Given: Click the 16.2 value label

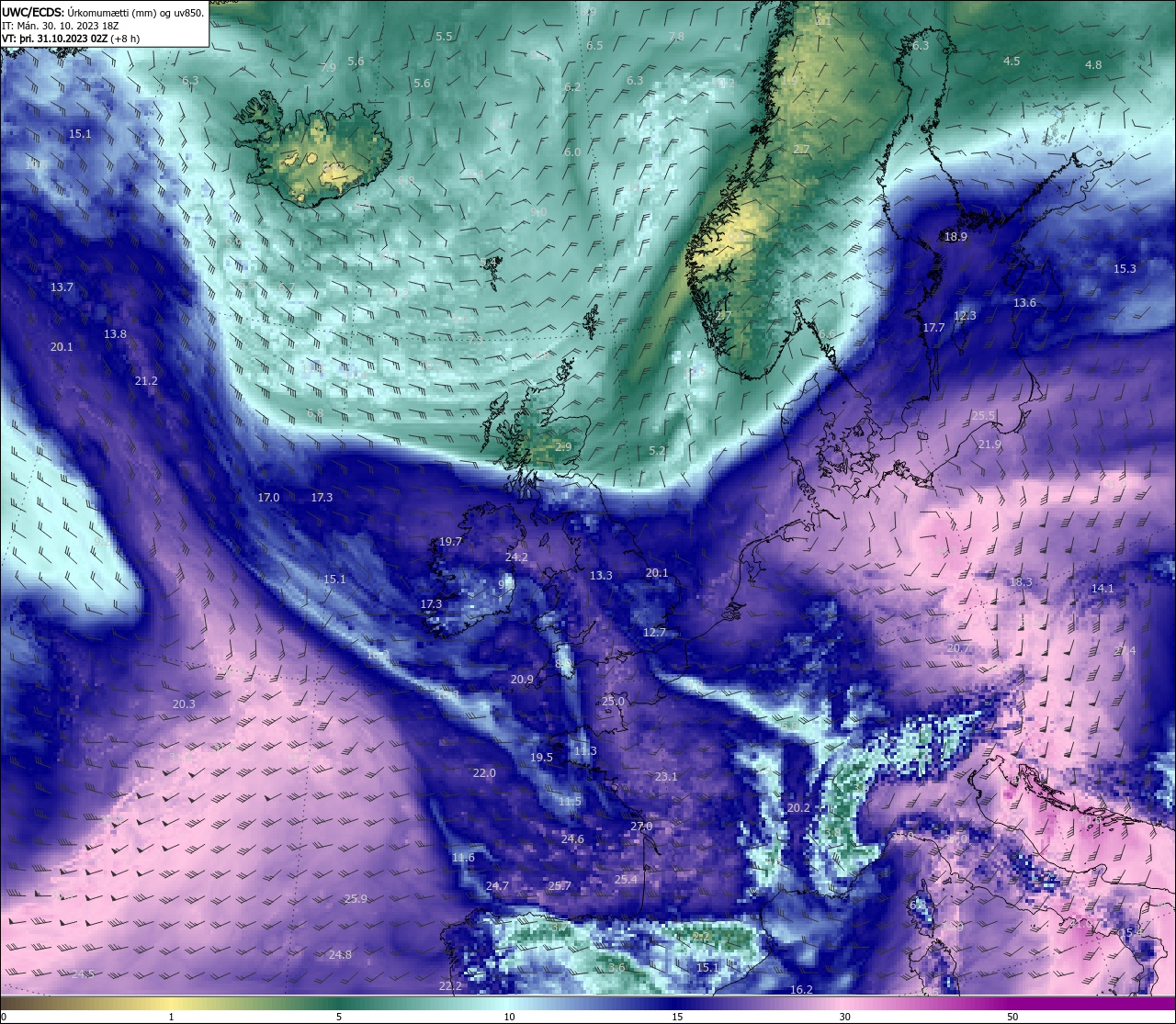Looking at the screenshot, I should tap(801, 989).
